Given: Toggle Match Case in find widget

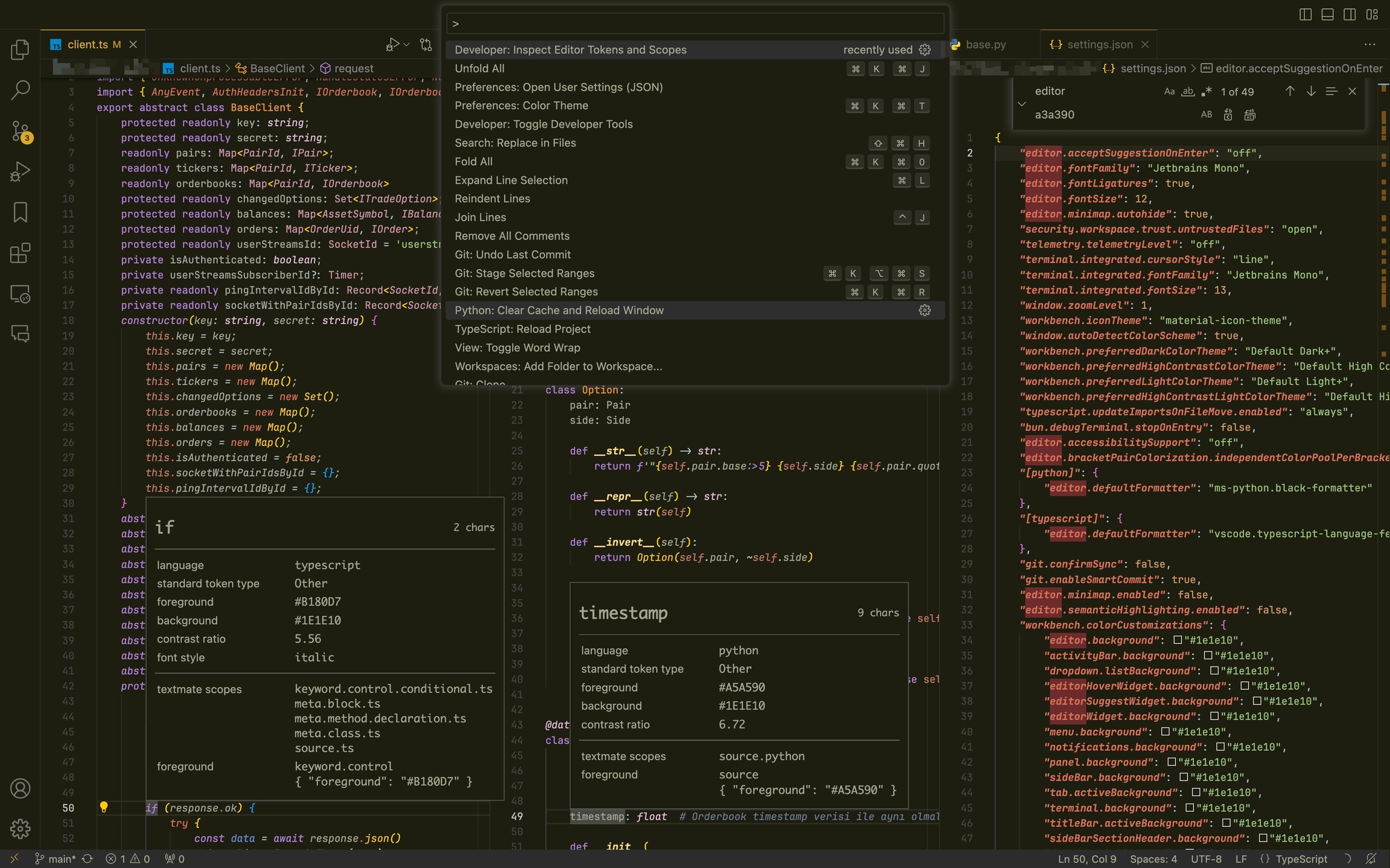Looking at the screenshot, I should coord(1169,92).
